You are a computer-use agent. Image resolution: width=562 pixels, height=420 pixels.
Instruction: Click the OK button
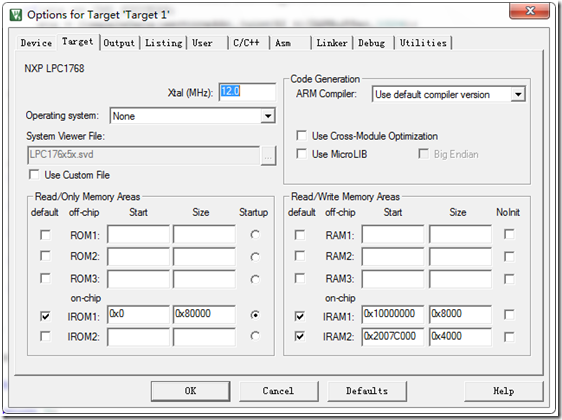pos(190,391)
